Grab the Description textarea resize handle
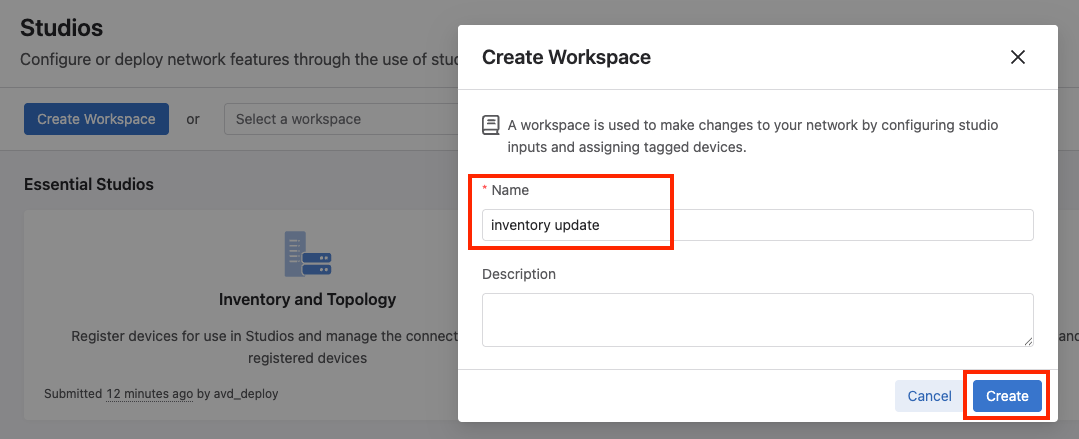Screen dimensions: 1079x439 (1027, 341)
